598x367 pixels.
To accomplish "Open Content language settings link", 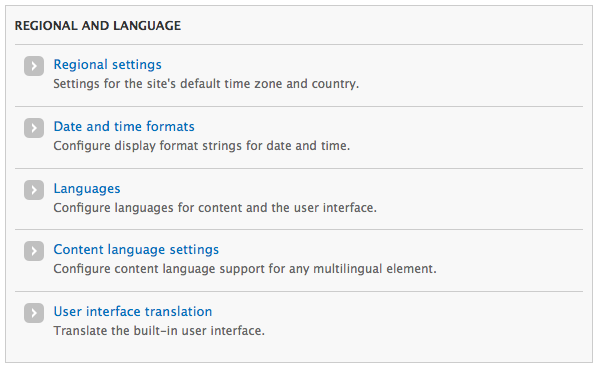I will tap(136, 249).
